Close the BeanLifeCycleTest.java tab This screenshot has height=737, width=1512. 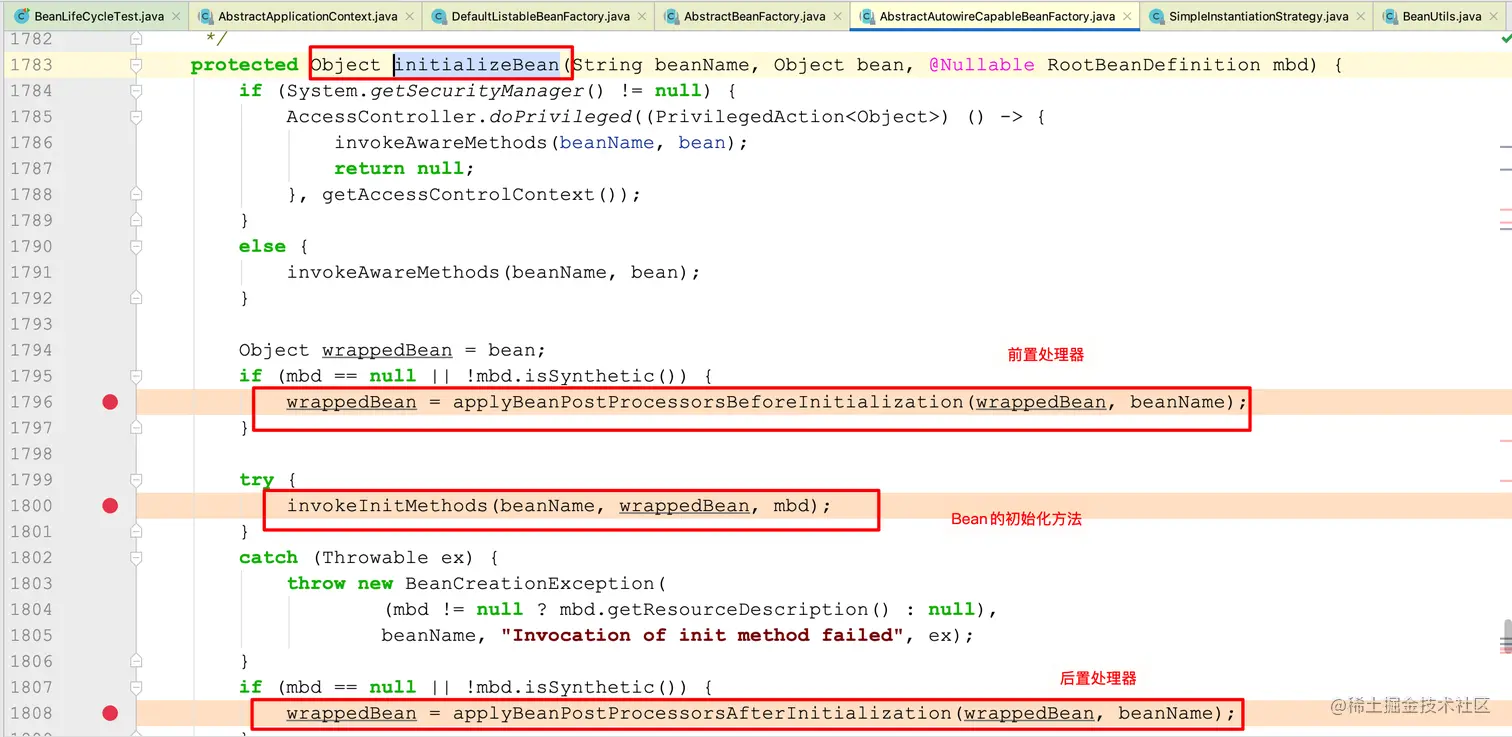tap(176, 17)
